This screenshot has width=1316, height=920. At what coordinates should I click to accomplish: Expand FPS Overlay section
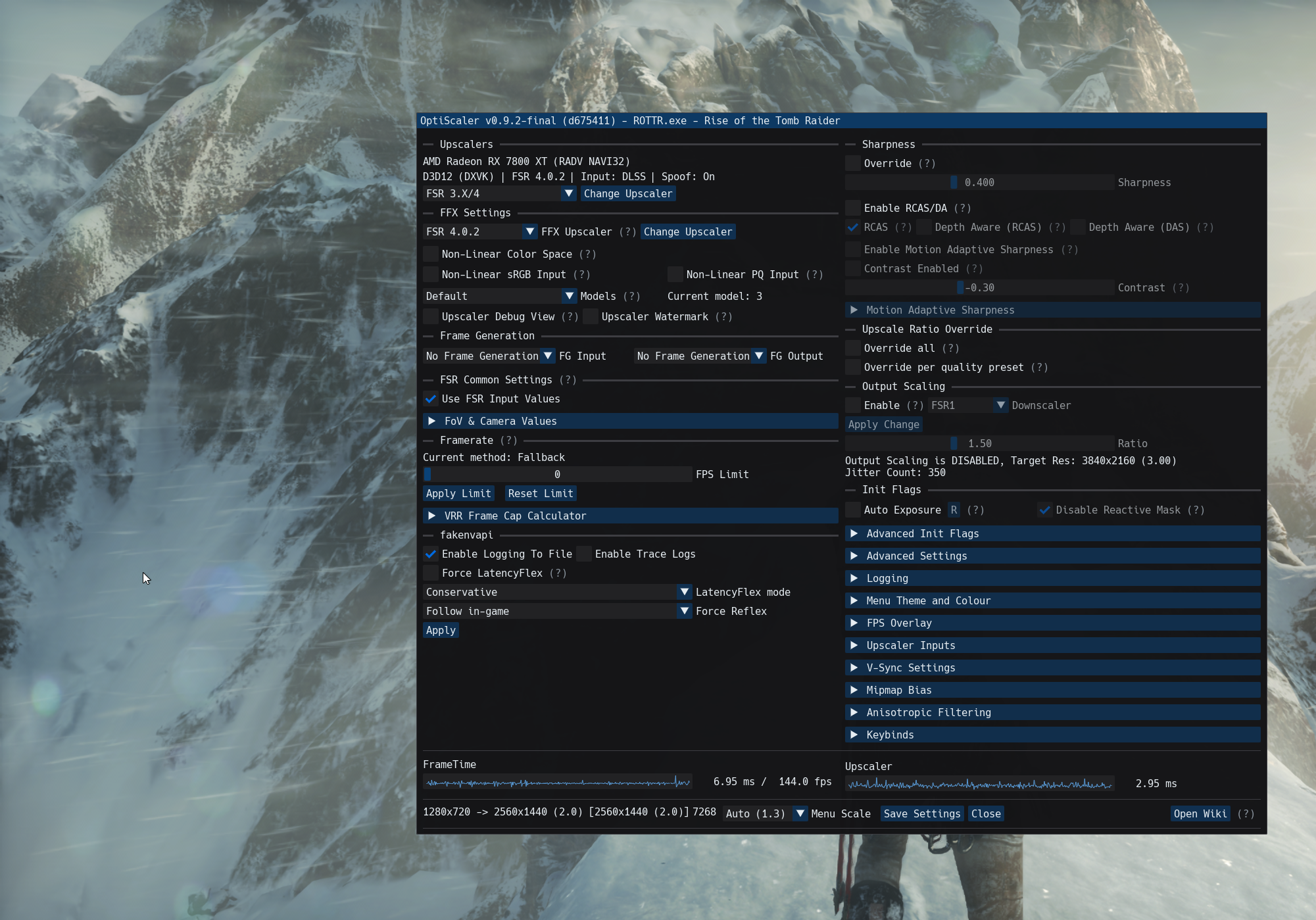click(1052, 623)
